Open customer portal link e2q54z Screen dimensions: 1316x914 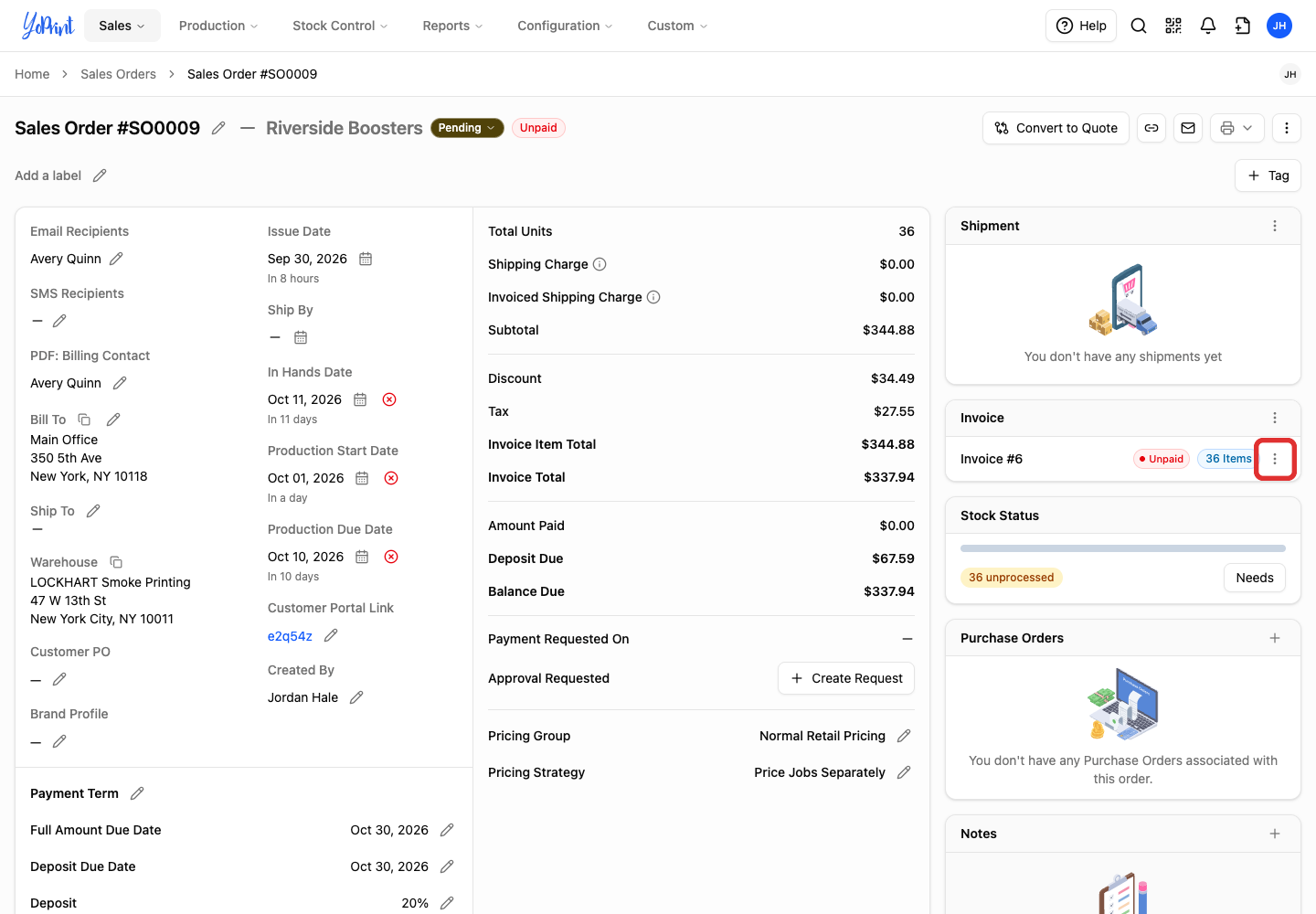point(290,636)
